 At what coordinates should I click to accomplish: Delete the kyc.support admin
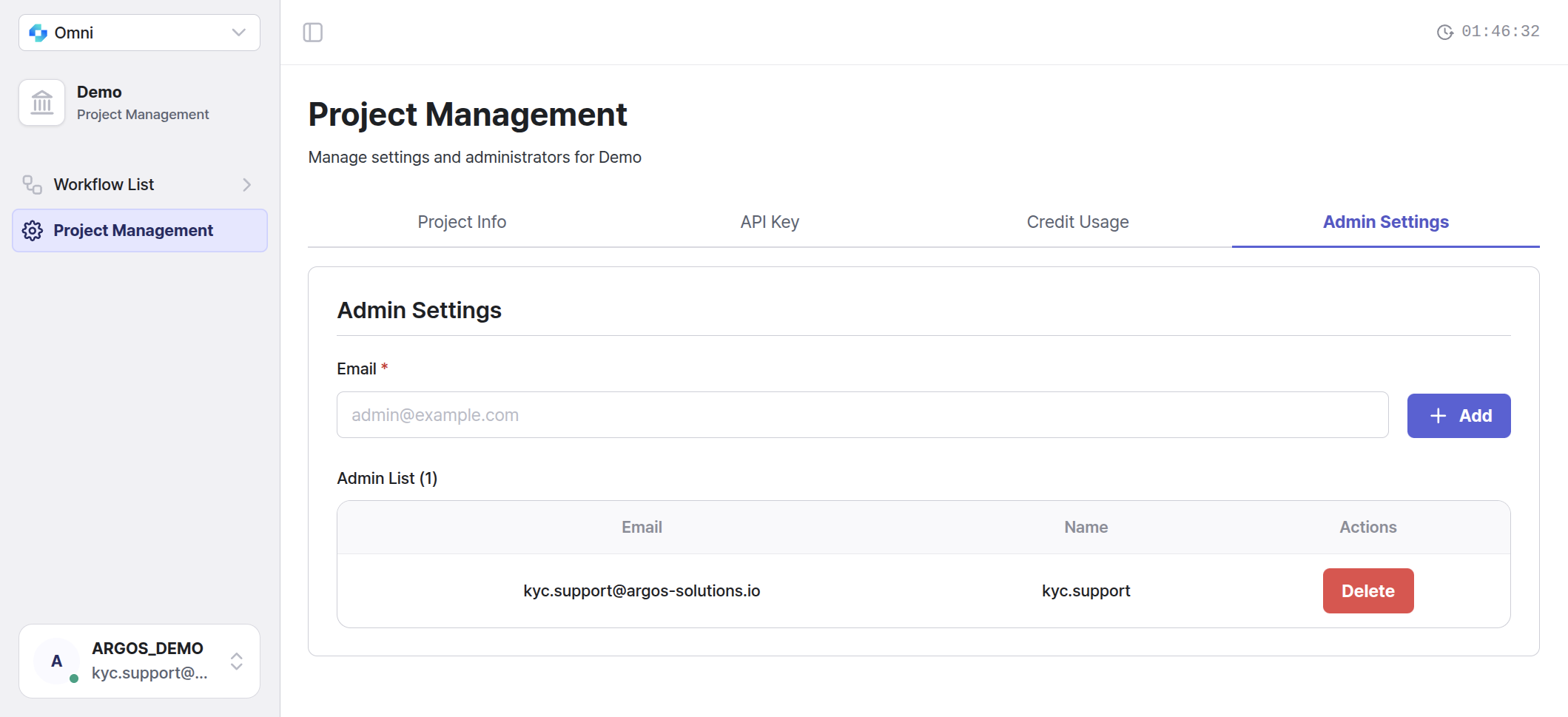coord(1368,591)
